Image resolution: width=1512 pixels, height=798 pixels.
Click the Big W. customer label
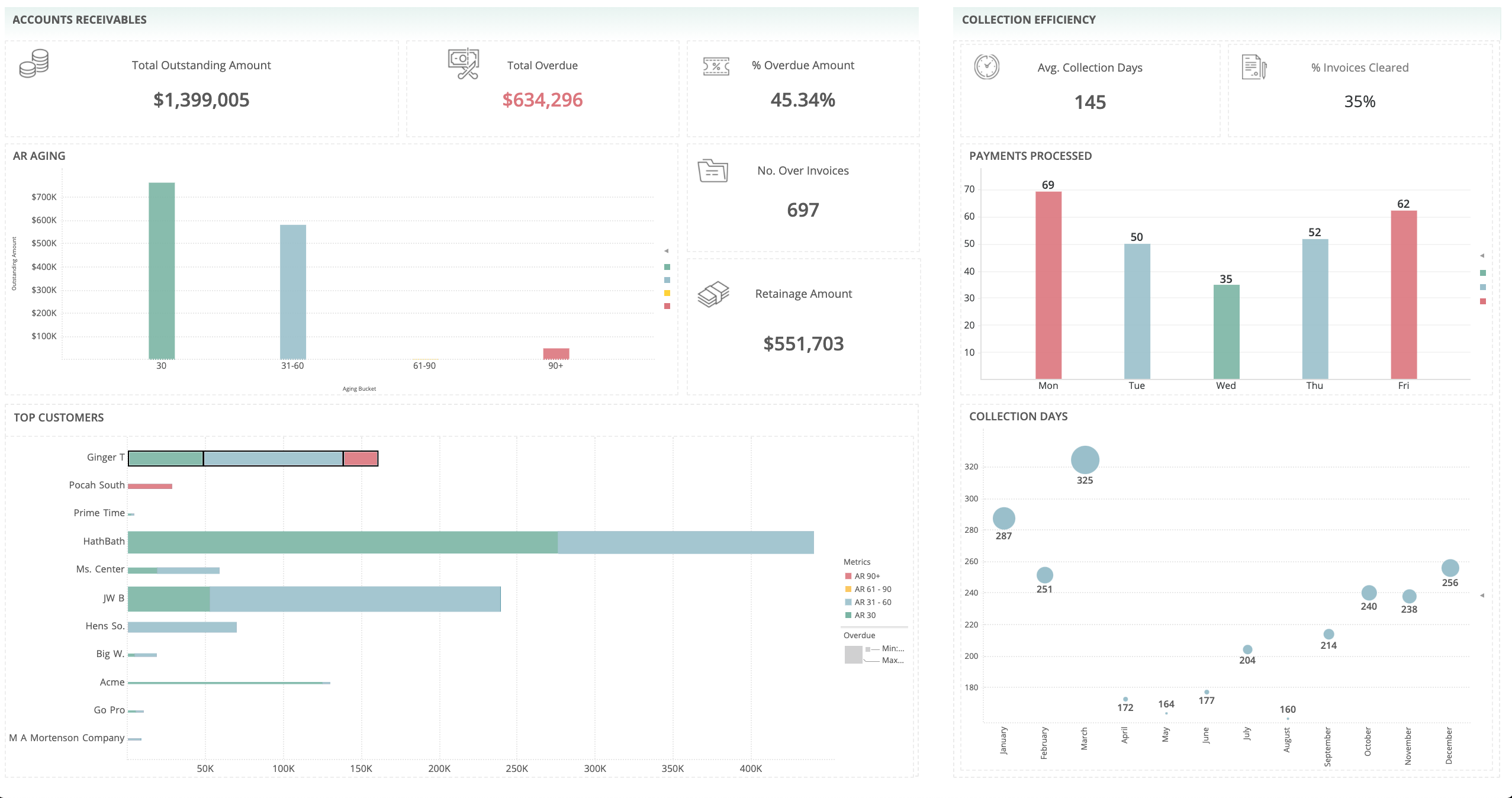click(111, 654)
